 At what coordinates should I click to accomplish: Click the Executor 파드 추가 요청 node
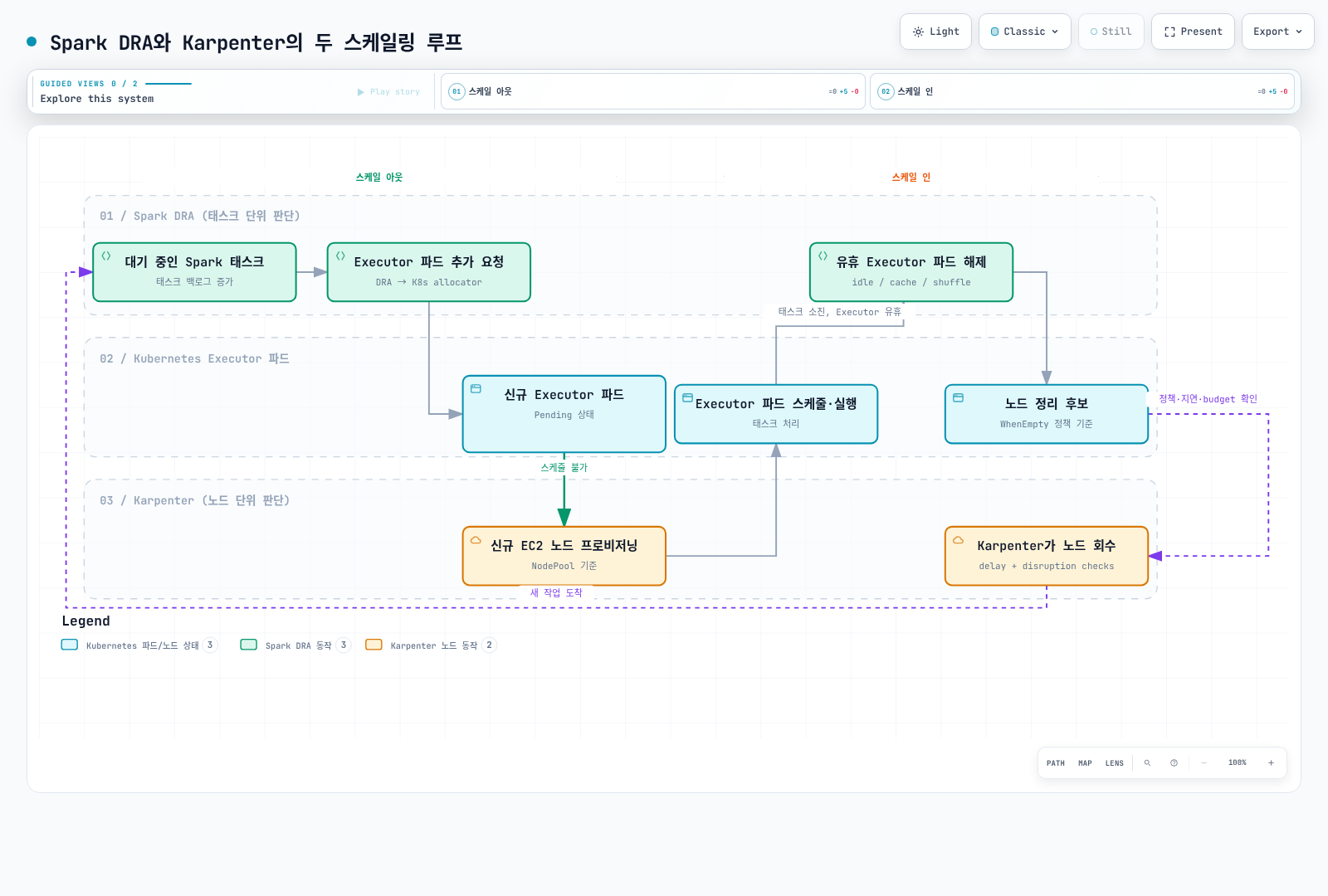click(x=429, y=272)
